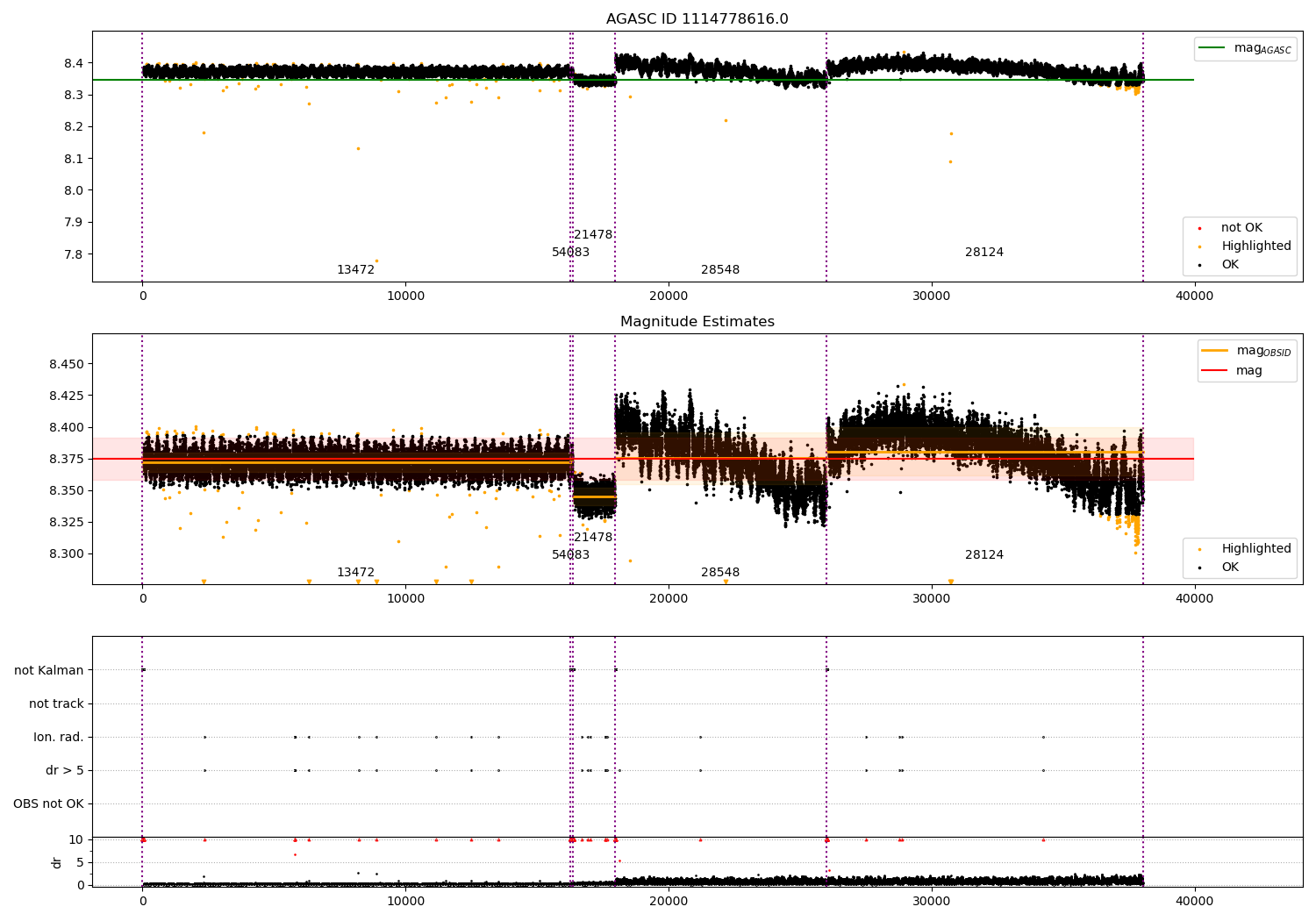Click the 'not Kalman' axis label
1316x921 pixels.
[49, 670]
